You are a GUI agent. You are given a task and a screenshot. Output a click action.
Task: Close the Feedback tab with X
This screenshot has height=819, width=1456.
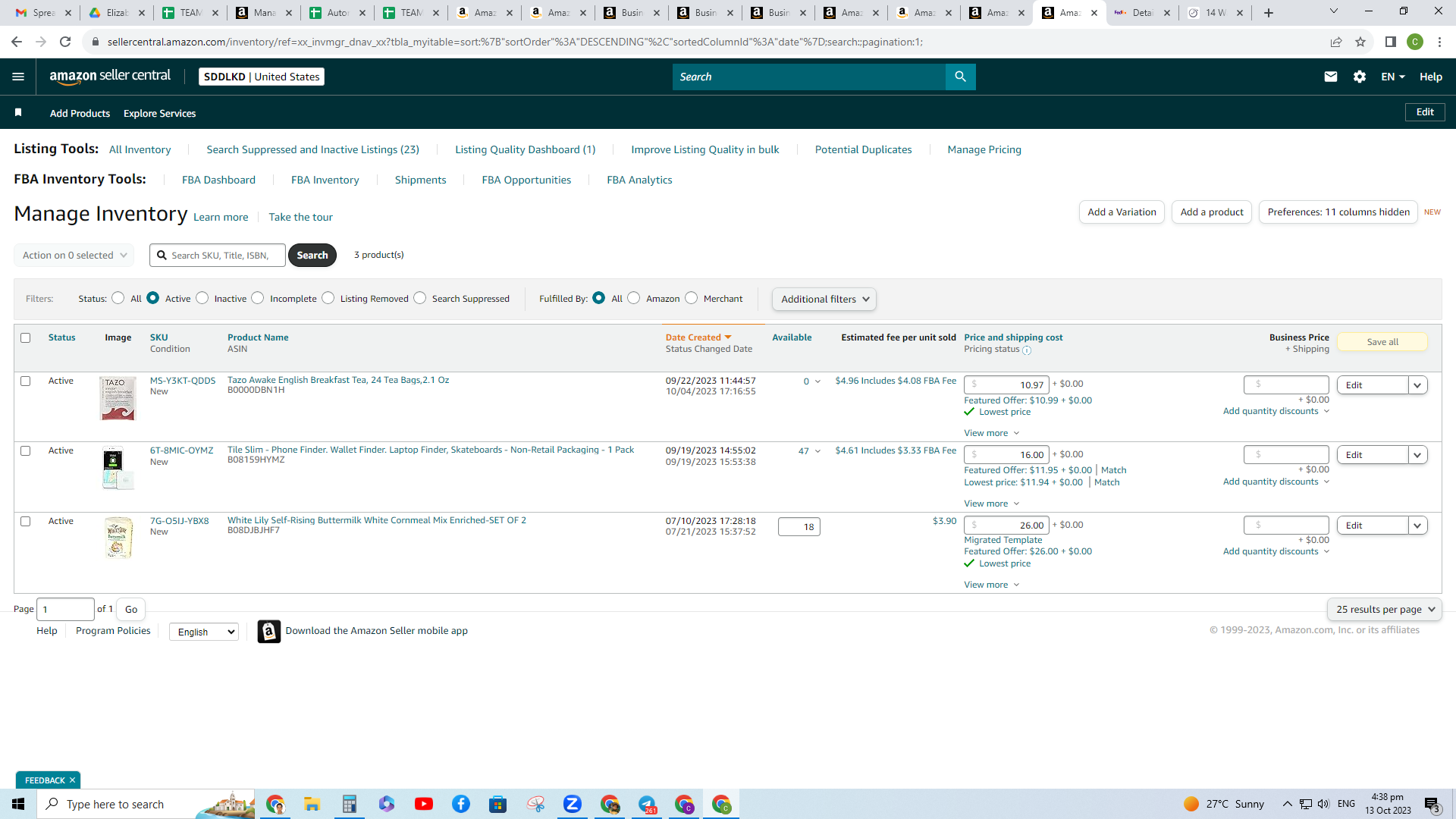click(x=73, y=780)
